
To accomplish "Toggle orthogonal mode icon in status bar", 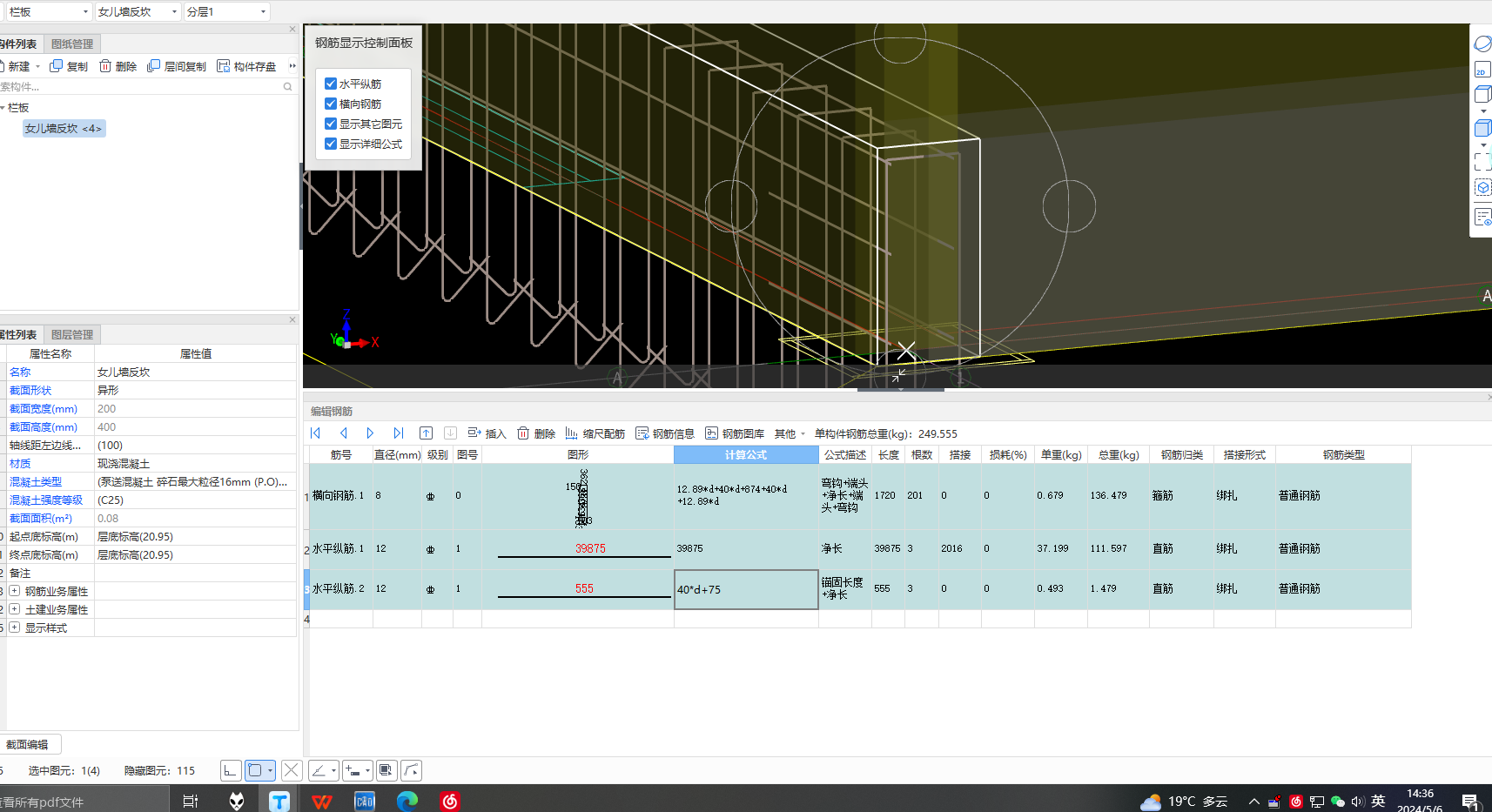I will 231,770.
